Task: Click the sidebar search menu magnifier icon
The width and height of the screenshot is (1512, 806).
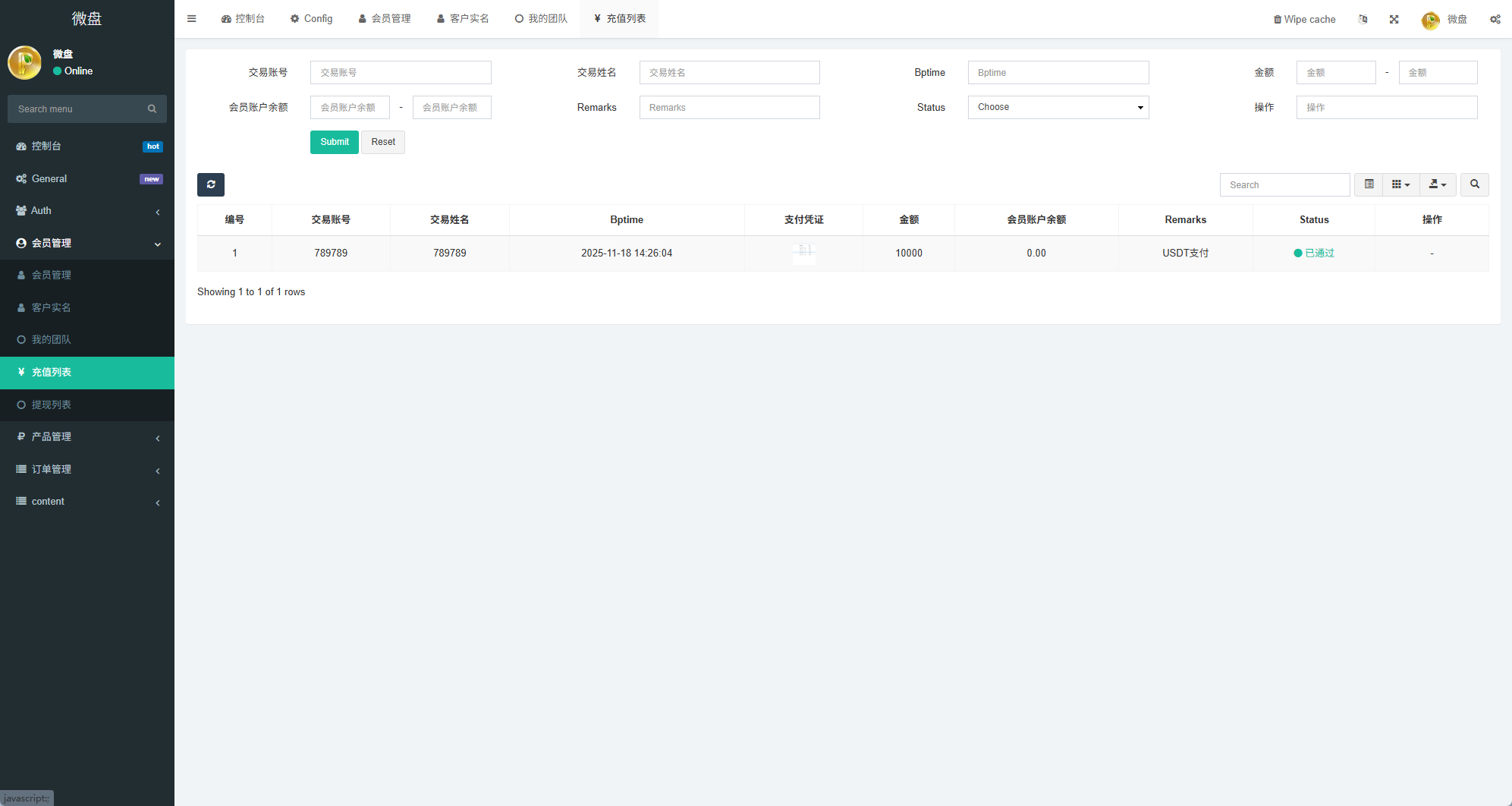Action: (152, 109)
